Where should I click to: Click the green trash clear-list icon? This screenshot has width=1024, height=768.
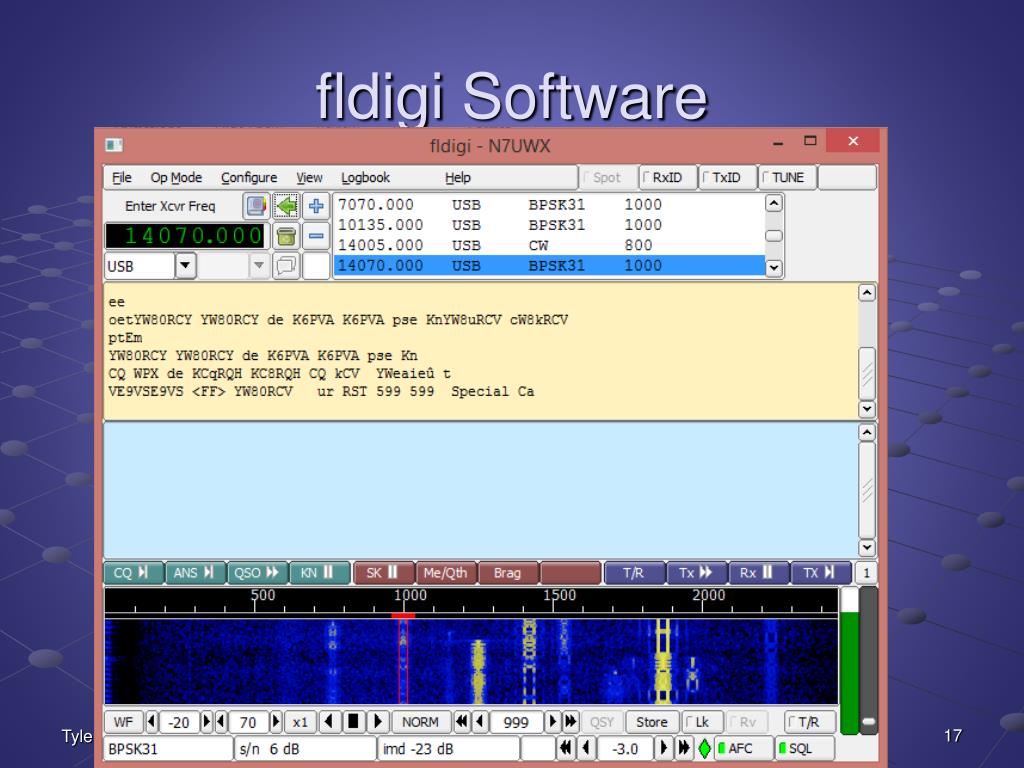click(x=286, y=236)
